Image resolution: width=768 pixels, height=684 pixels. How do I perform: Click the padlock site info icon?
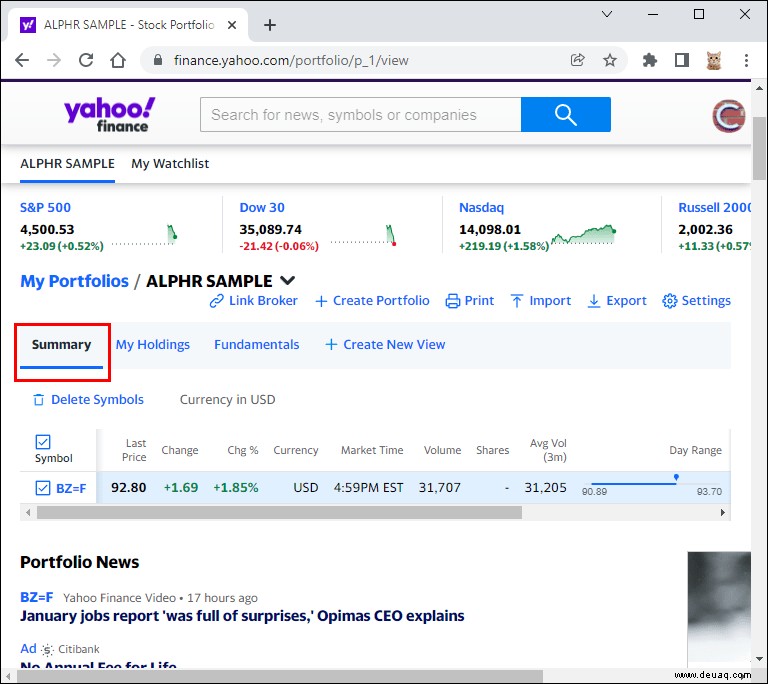[158, 60]
